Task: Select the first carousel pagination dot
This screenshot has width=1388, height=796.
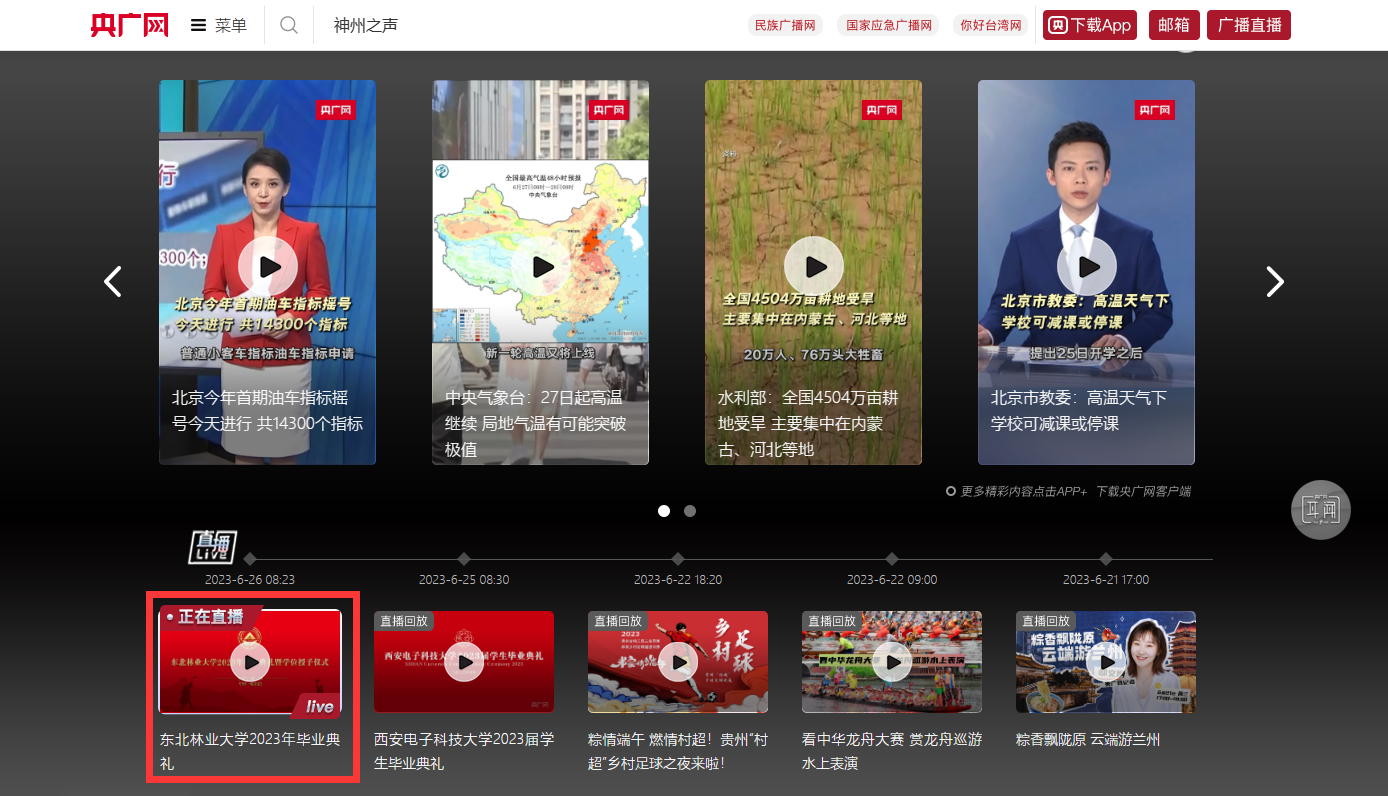Action: coord(664,511)
